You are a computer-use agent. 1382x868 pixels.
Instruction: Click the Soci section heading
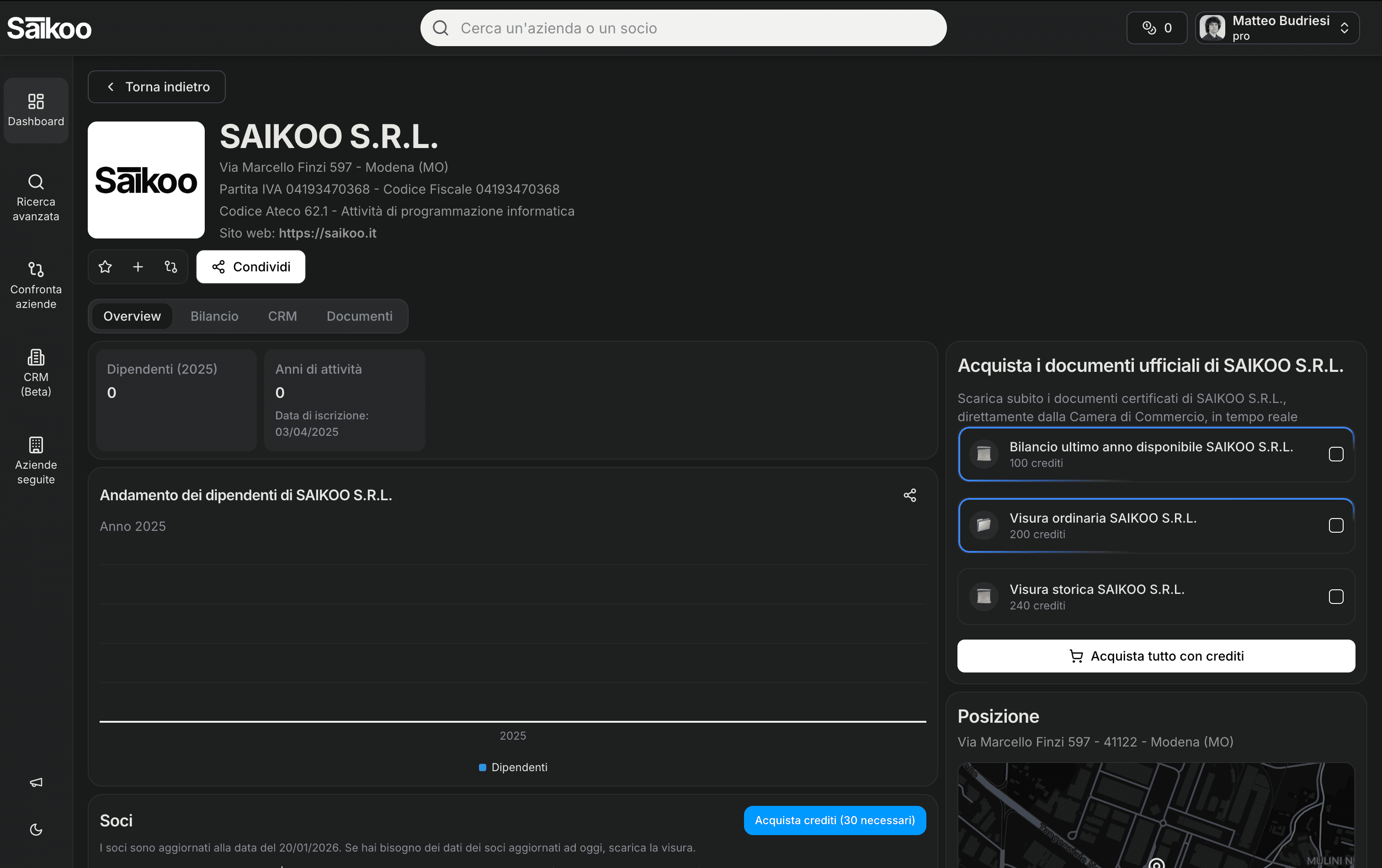pos(117,821)
